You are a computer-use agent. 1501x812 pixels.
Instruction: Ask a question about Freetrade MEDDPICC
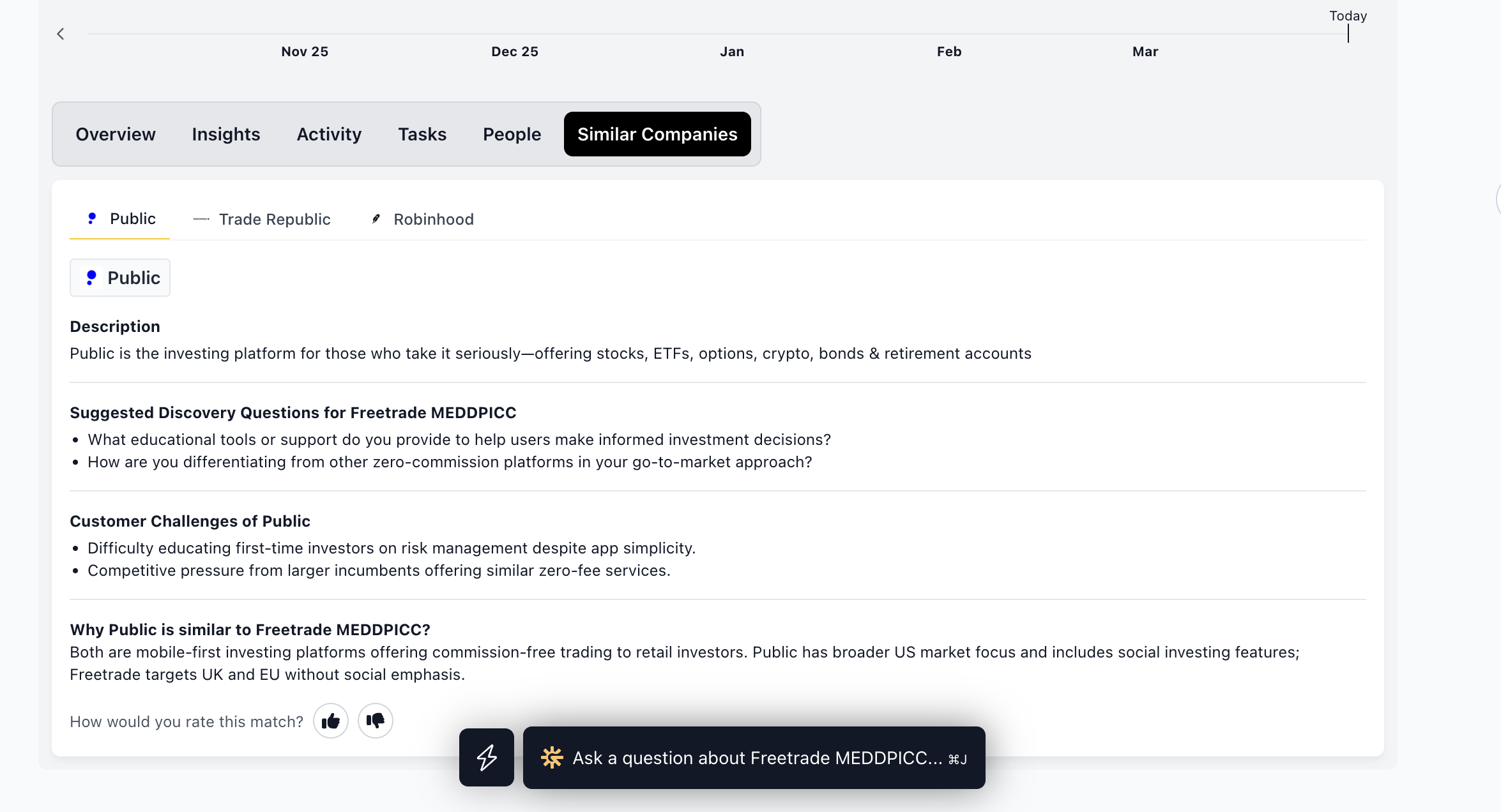tap(754, 758)
